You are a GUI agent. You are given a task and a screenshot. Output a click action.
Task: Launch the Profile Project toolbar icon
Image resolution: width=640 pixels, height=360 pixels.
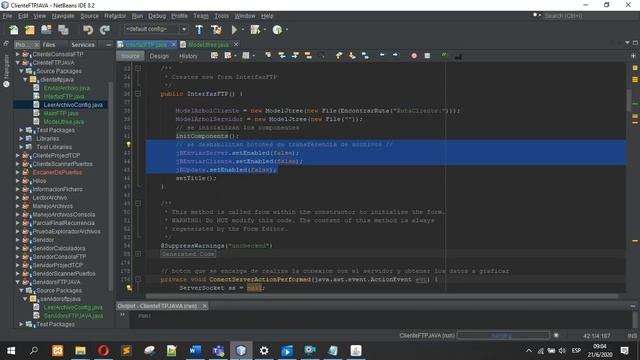click(x=277, y=30)
